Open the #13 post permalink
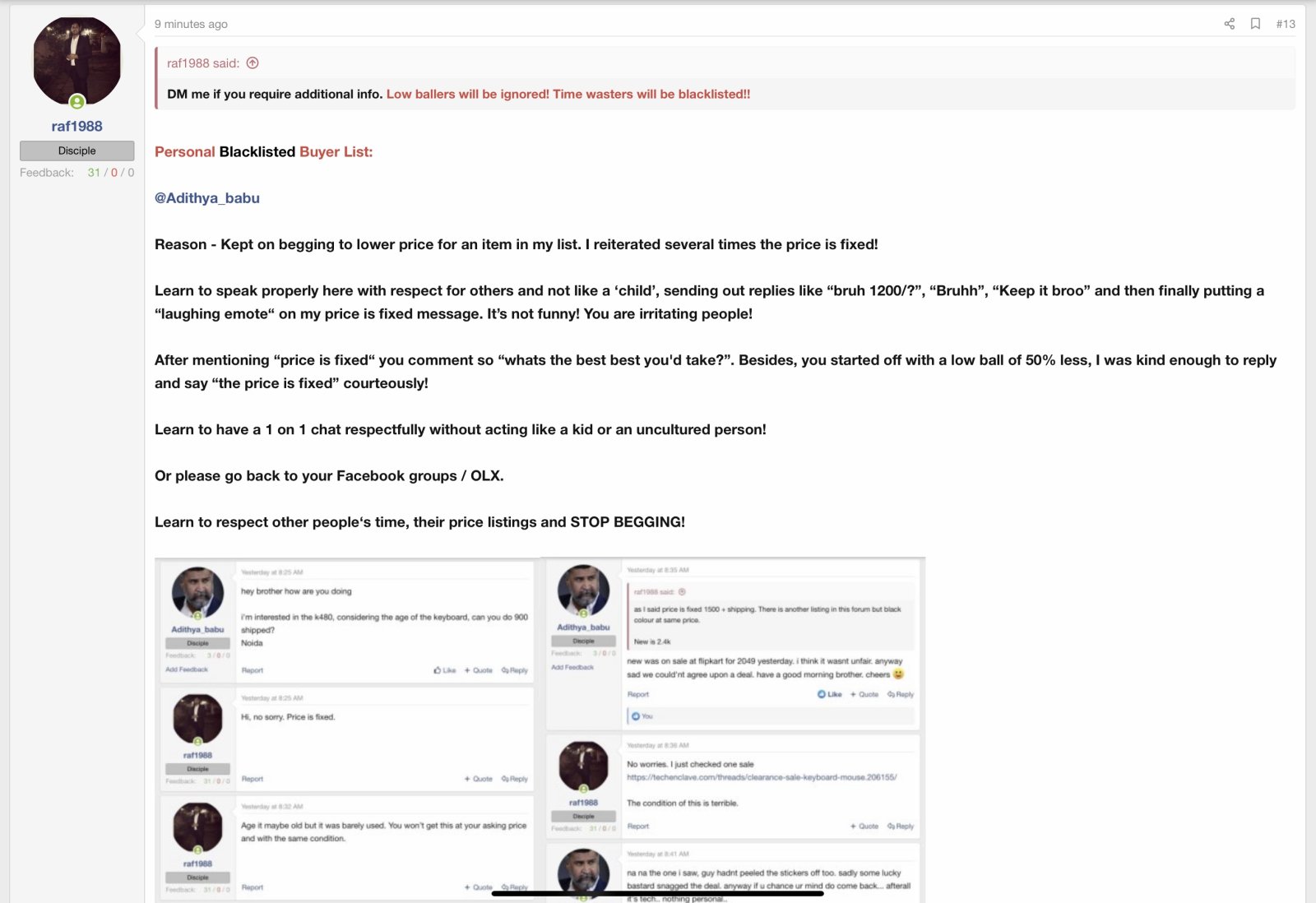 point(1286,24)
